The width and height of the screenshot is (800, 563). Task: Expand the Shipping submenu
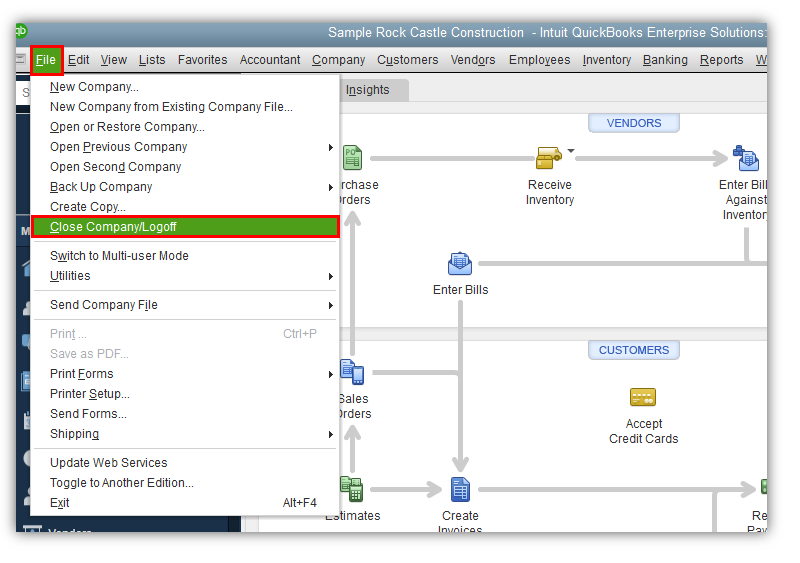[x=185, y=434]
